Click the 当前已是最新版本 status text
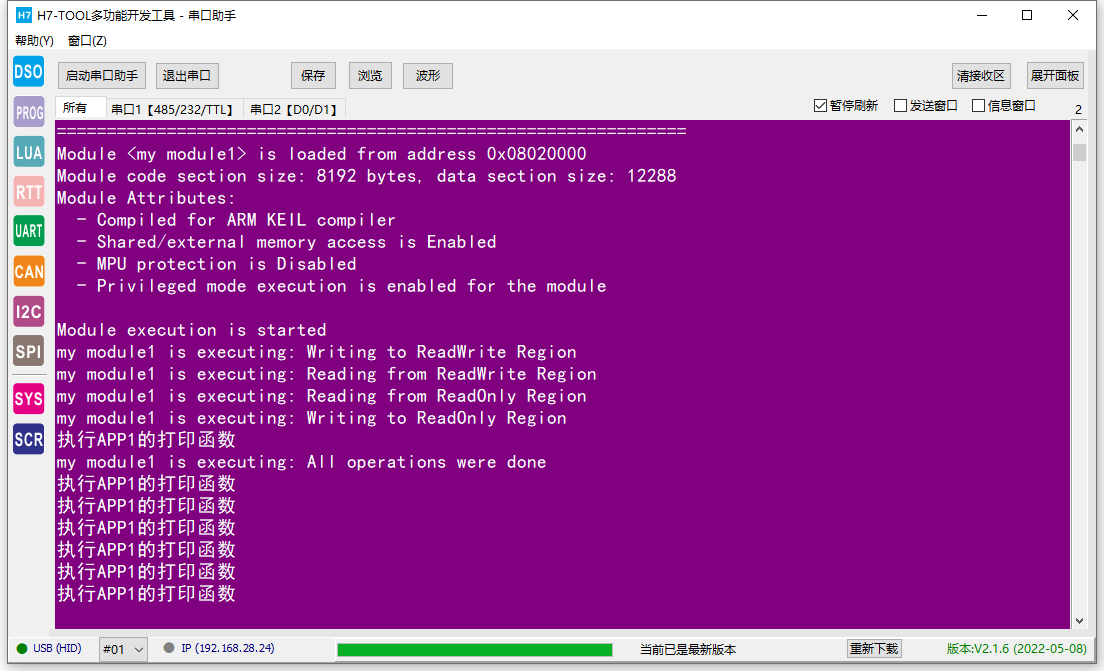Image resolution: width=1104 pixels, height=671 pixels. 688,649
